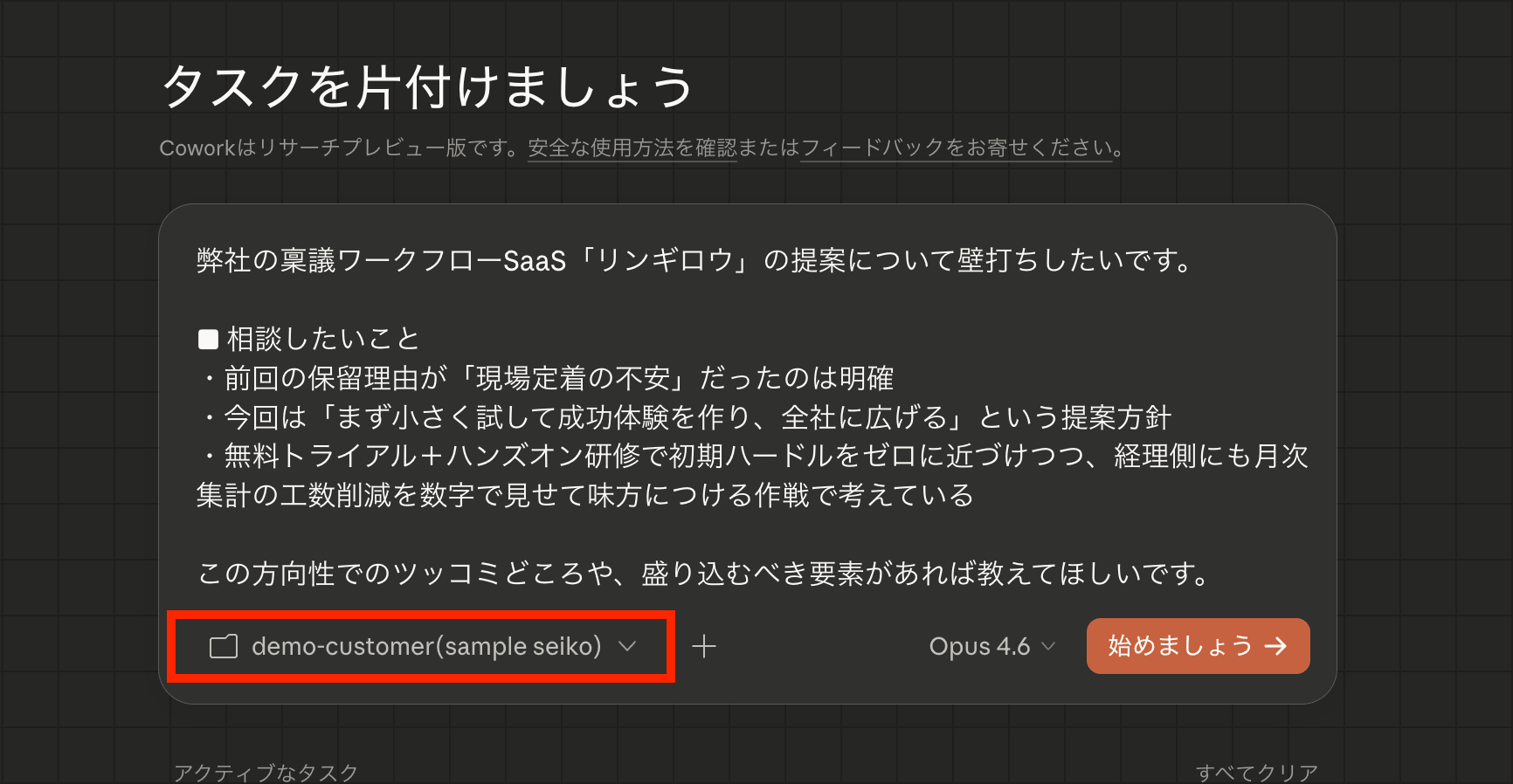This screenshot has height=784, width=1513.
Task: Click the chevron icon beside Opus 4.6
Action: click(x=1048, y=648)
